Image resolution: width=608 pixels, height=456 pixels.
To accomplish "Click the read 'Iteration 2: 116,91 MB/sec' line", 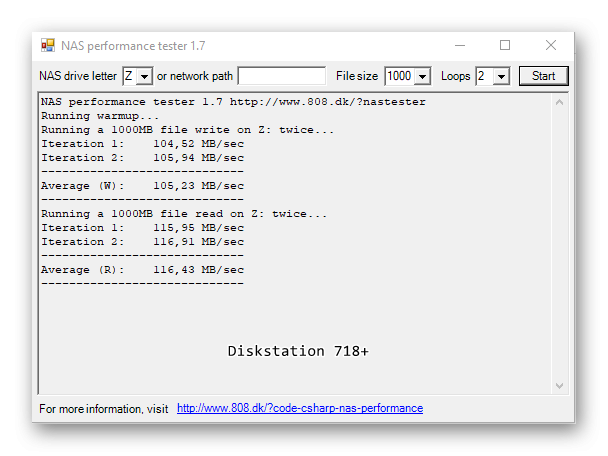I will 142,242.
